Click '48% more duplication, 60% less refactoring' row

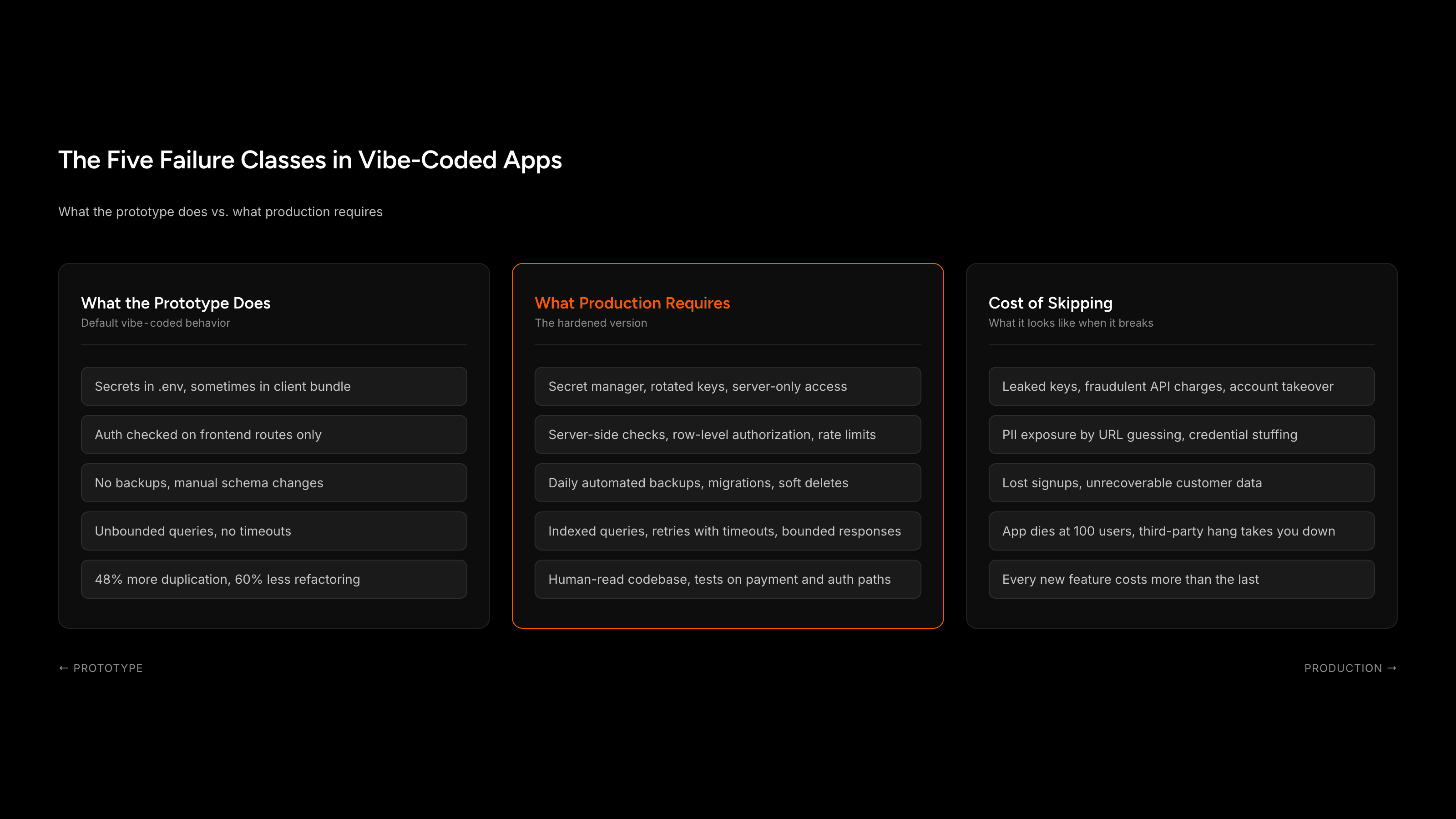274,579
